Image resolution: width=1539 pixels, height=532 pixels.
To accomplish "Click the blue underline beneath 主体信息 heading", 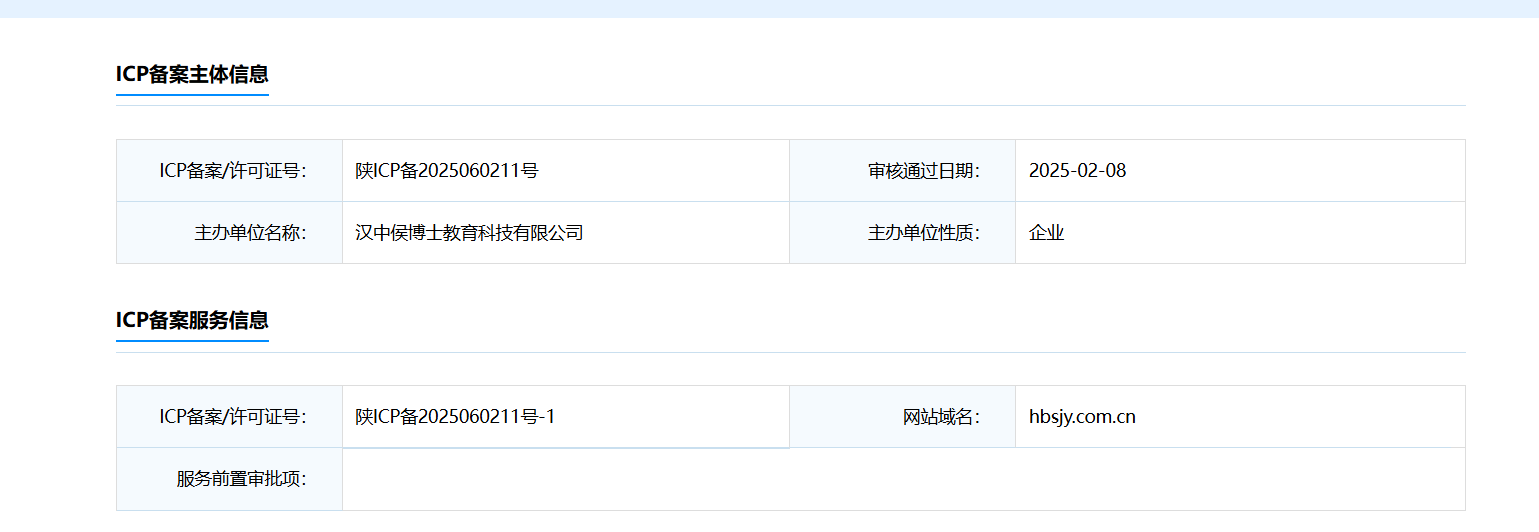I will click(192, 95).
